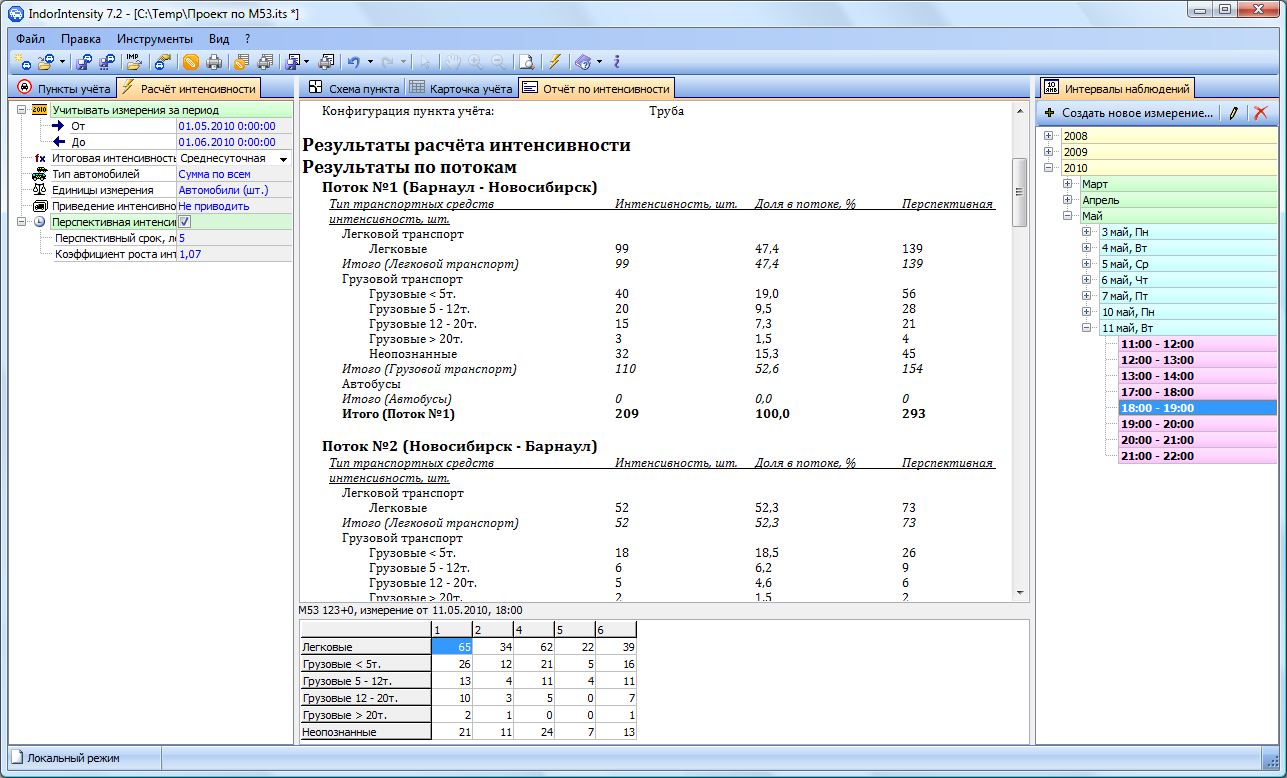Viewport: 1287px width, 778px height.
Task: Click the pencil edit measurement icon
Action: pos(1234,113)
